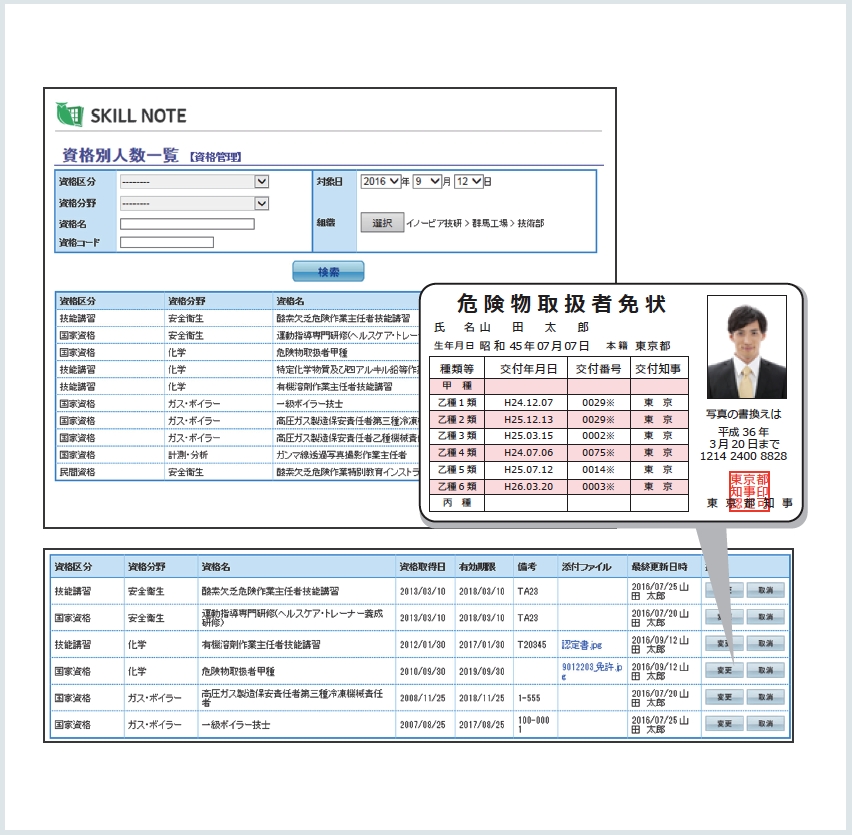Click the red Tokyo governor seal stamp
Viewport: 852px width, 835px height.
coord(748,494)
